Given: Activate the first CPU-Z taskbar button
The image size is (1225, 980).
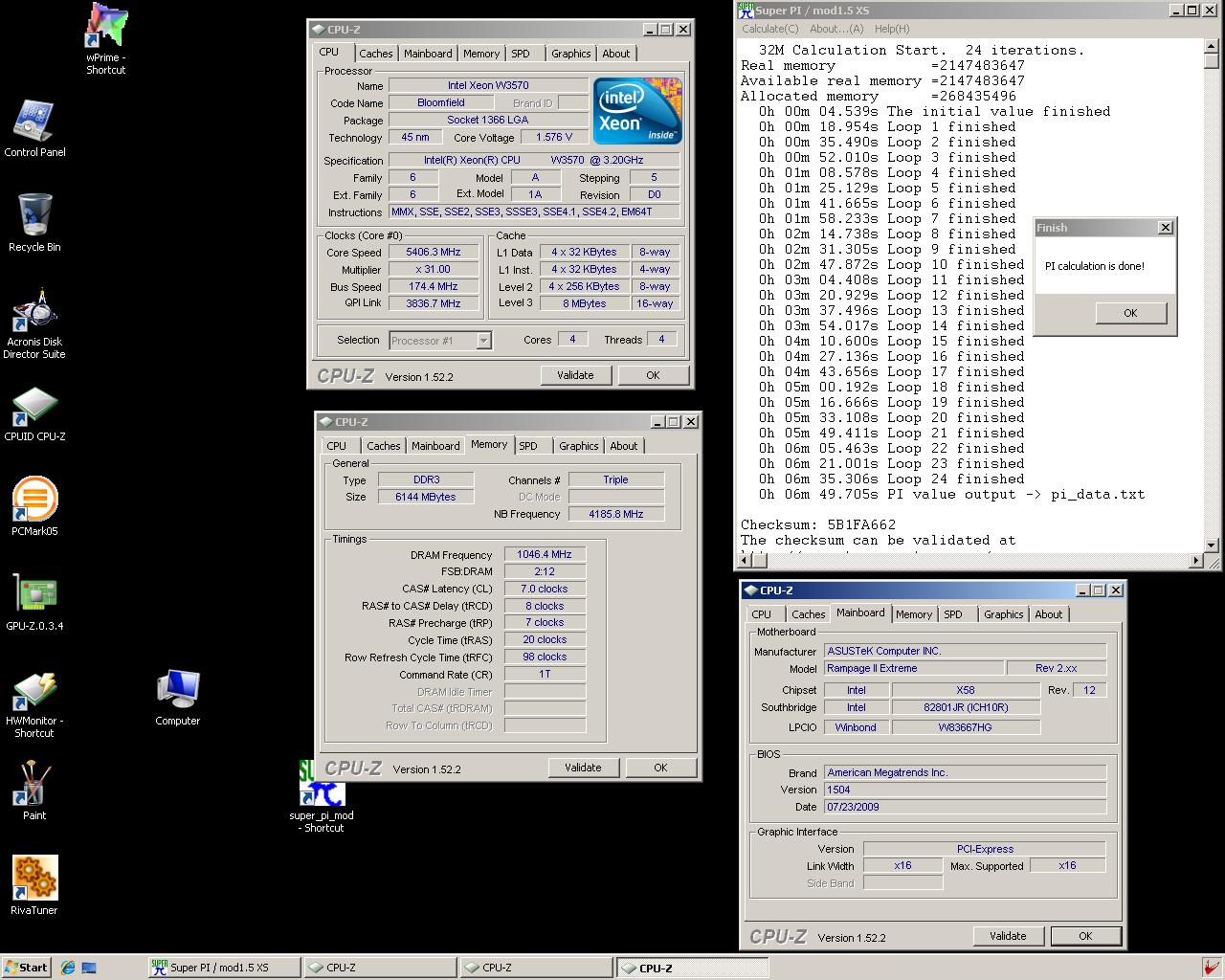Looking at the screenshot, I should pyautogui.click(x=378, y=968).
